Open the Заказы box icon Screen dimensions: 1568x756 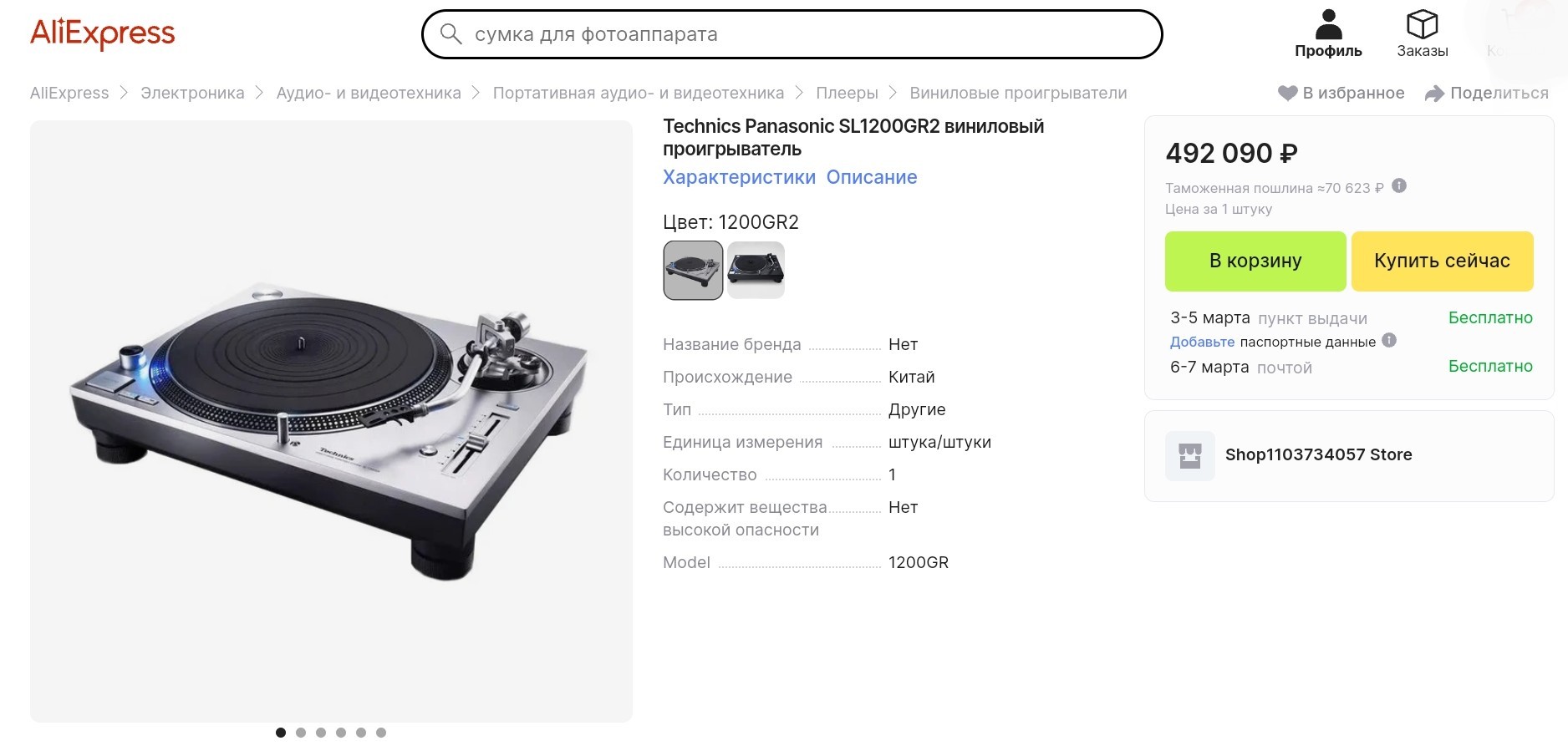click(1422, 24)
